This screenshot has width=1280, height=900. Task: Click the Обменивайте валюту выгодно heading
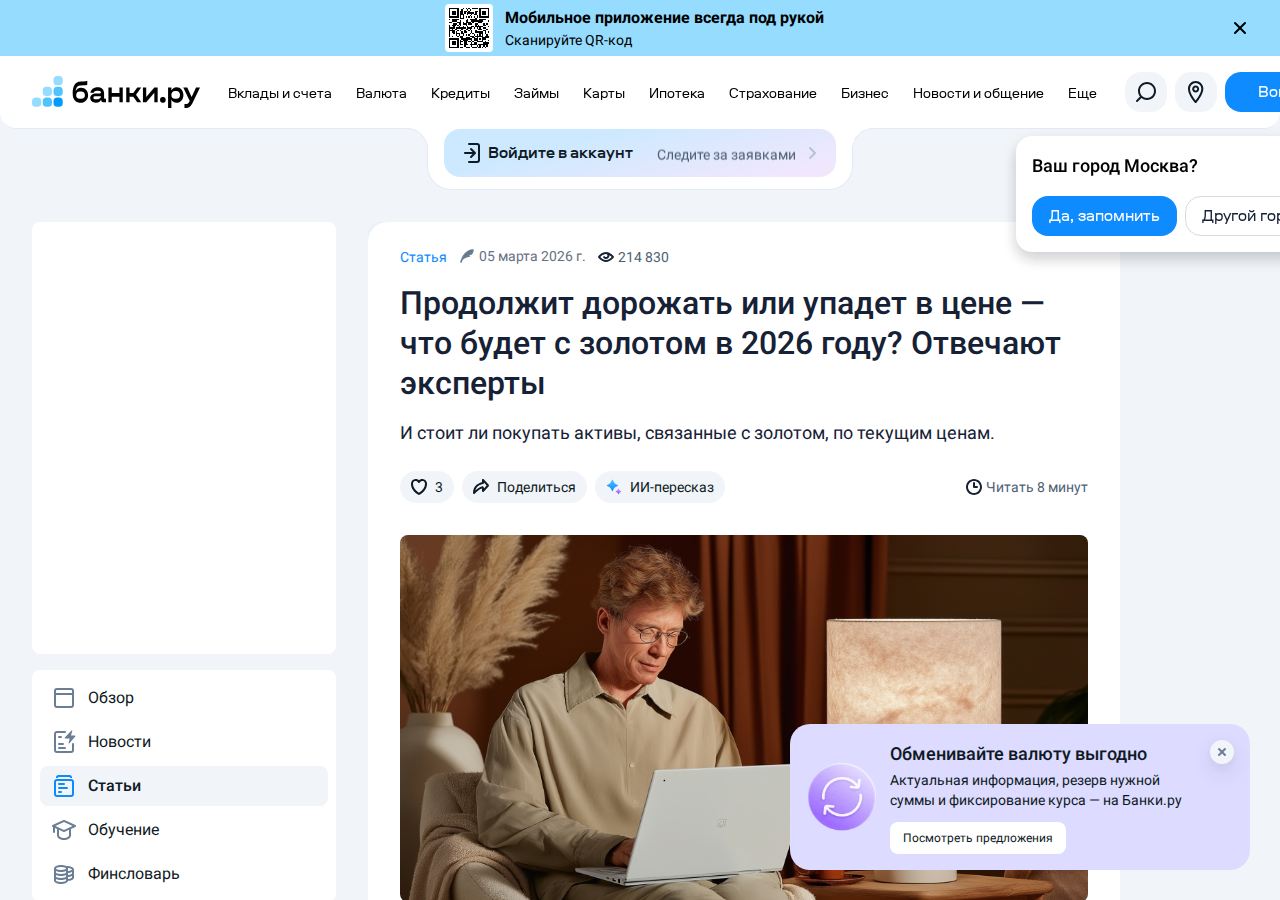coord(1018,754)
